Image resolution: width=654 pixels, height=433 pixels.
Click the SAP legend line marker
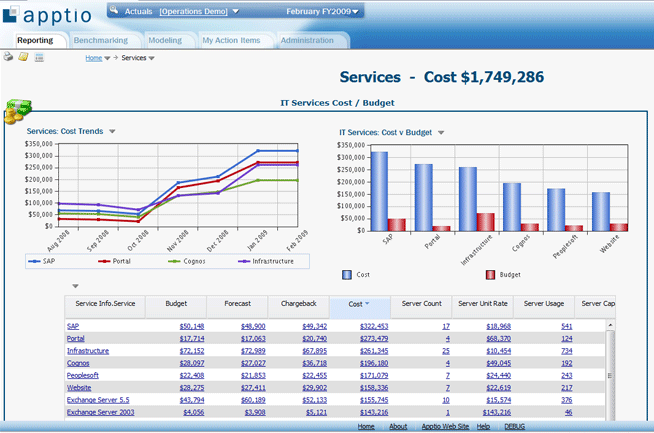(34, 262)
